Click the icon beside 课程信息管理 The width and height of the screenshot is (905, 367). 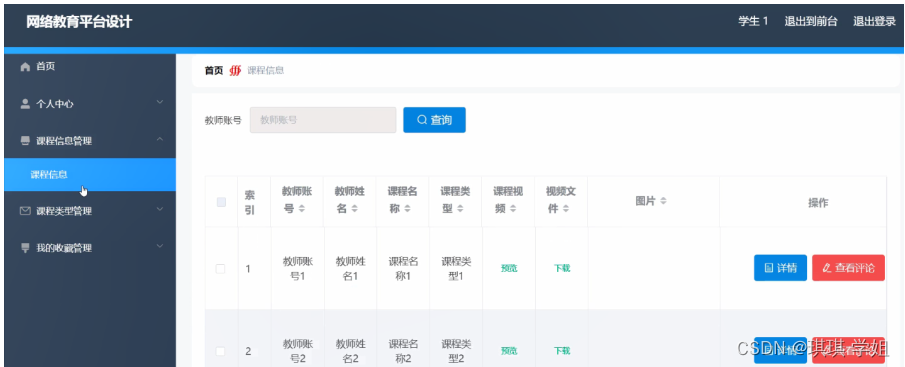[25, 141]
